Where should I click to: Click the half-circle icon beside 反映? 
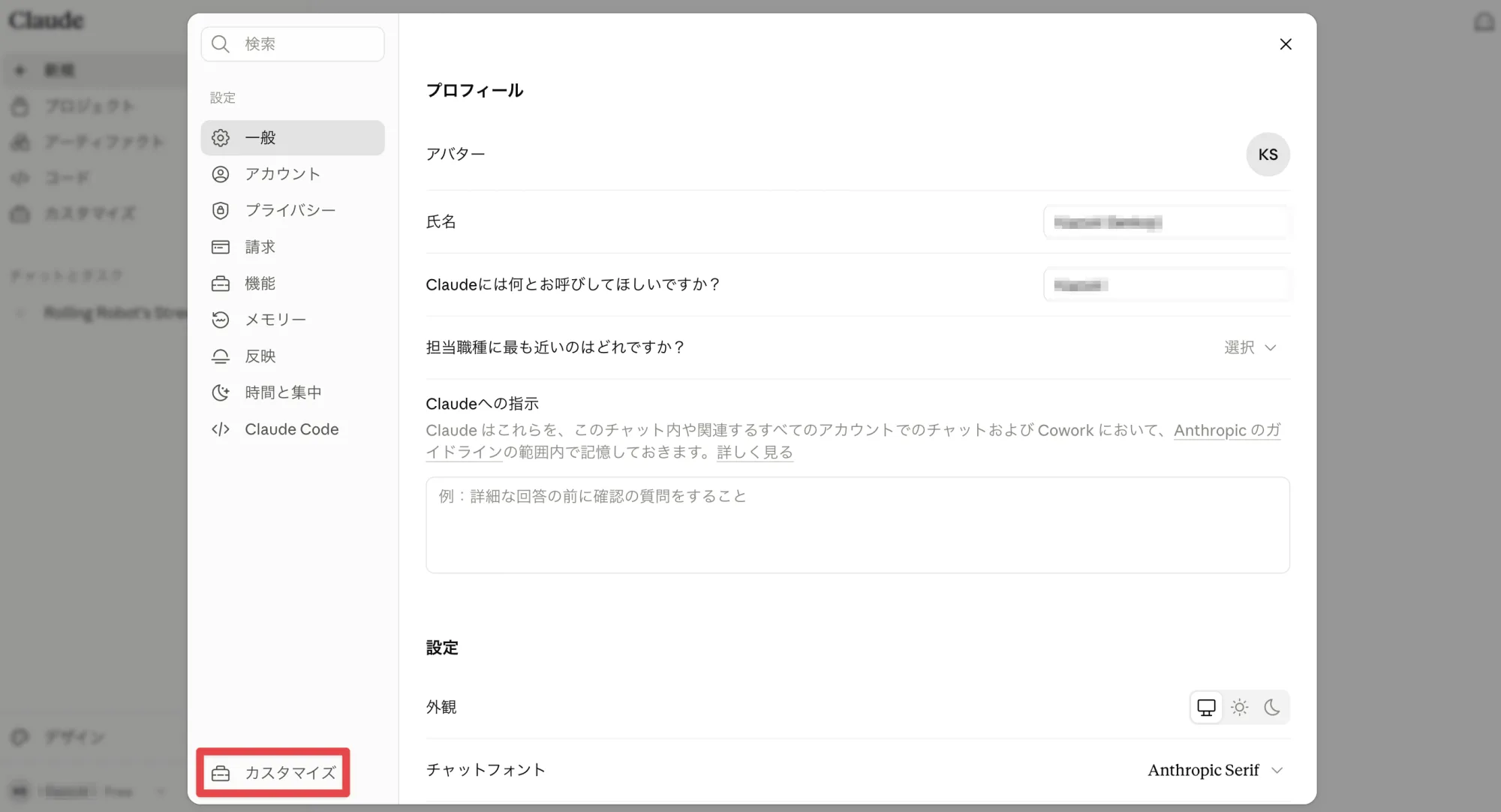coord(221,356)
